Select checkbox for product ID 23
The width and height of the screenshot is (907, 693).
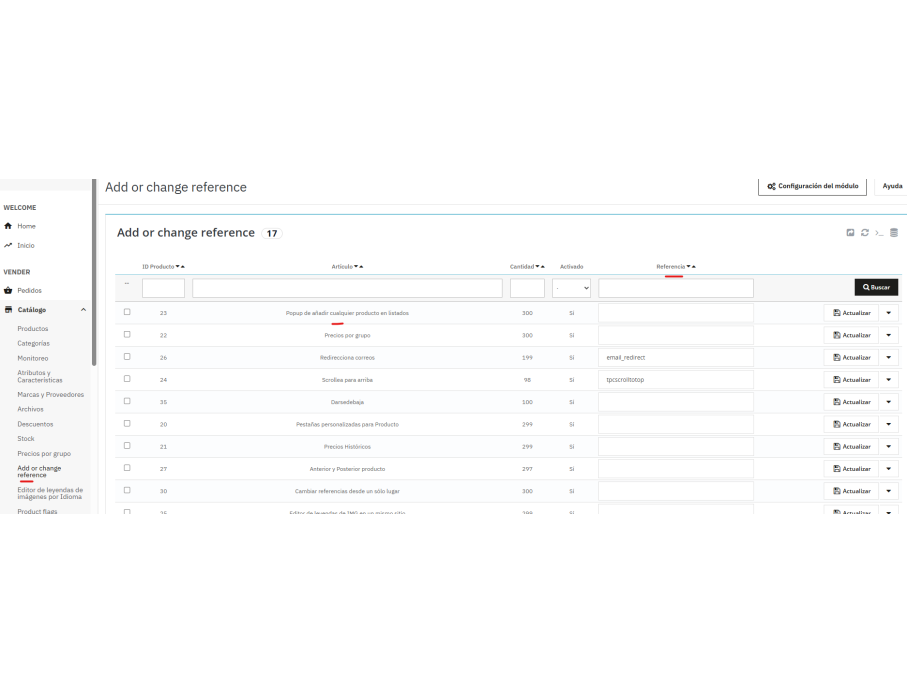[x=127, y=312]
